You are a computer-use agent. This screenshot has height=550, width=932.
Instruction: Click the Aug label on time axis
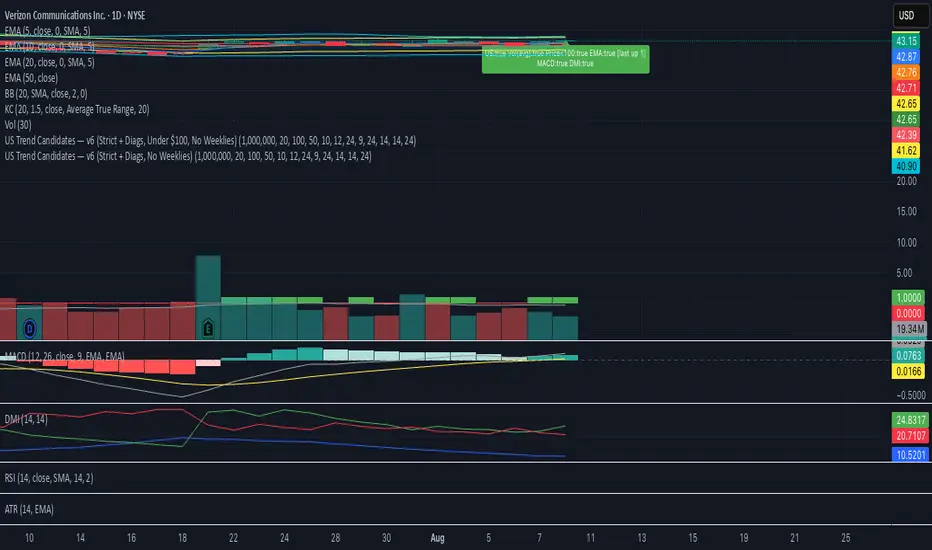[x=437, y=538]
